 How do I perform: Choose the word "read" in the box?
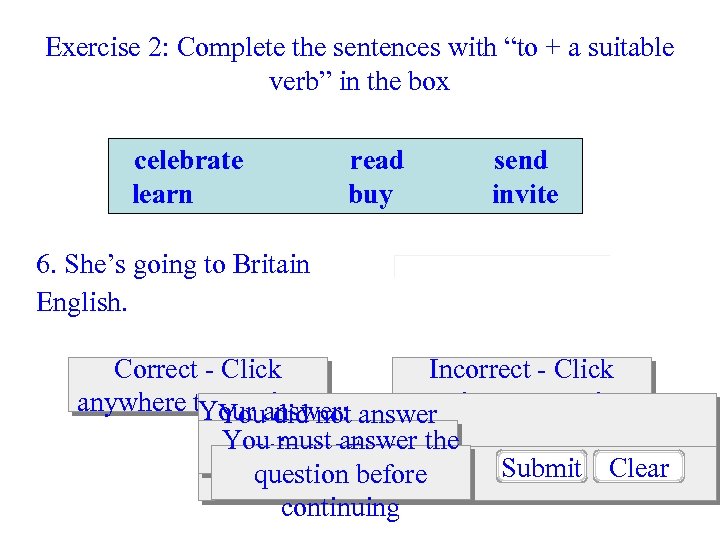click(x=376, y=161)
